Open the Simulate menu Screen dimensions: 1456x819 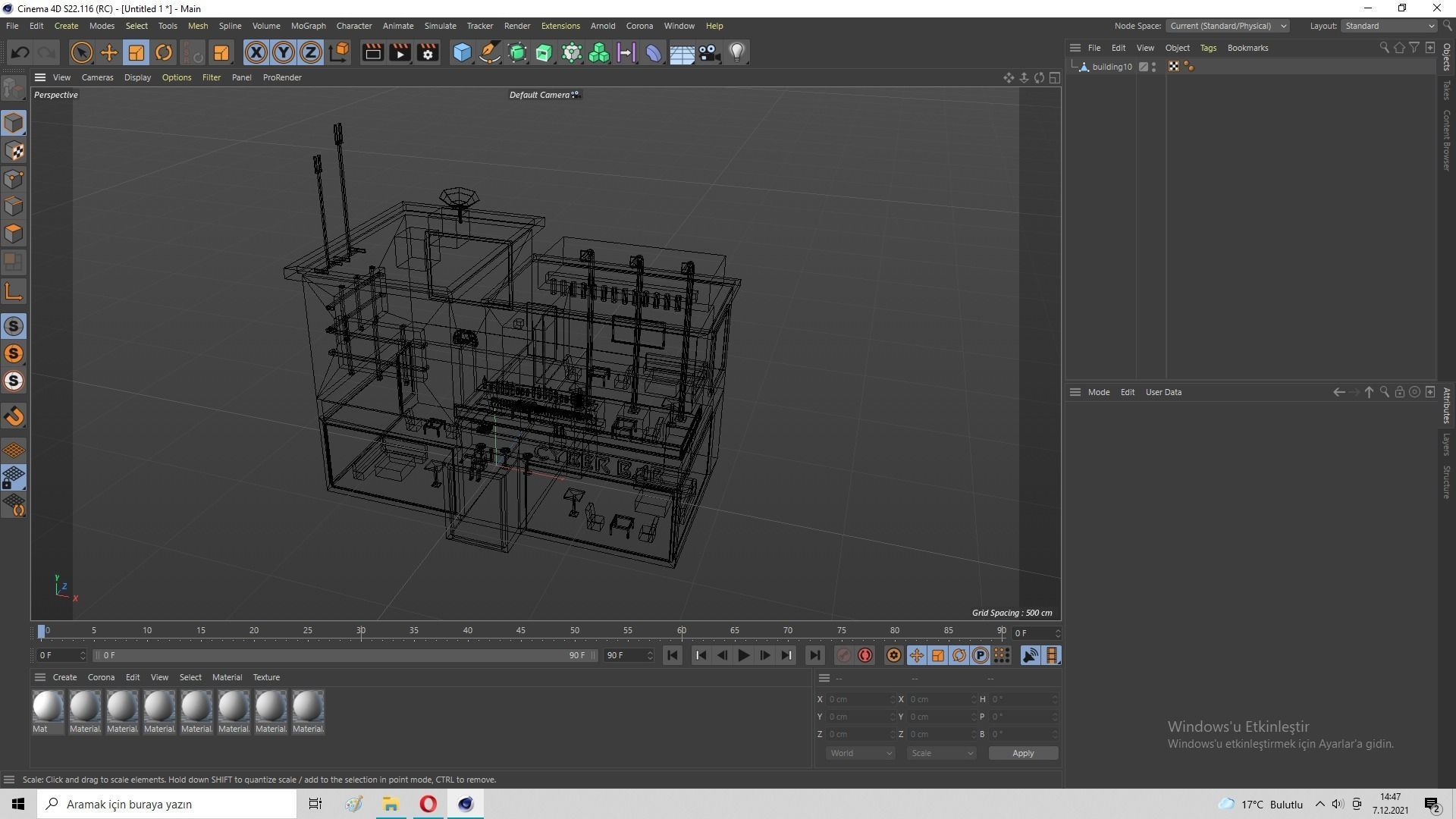[440, 26]
